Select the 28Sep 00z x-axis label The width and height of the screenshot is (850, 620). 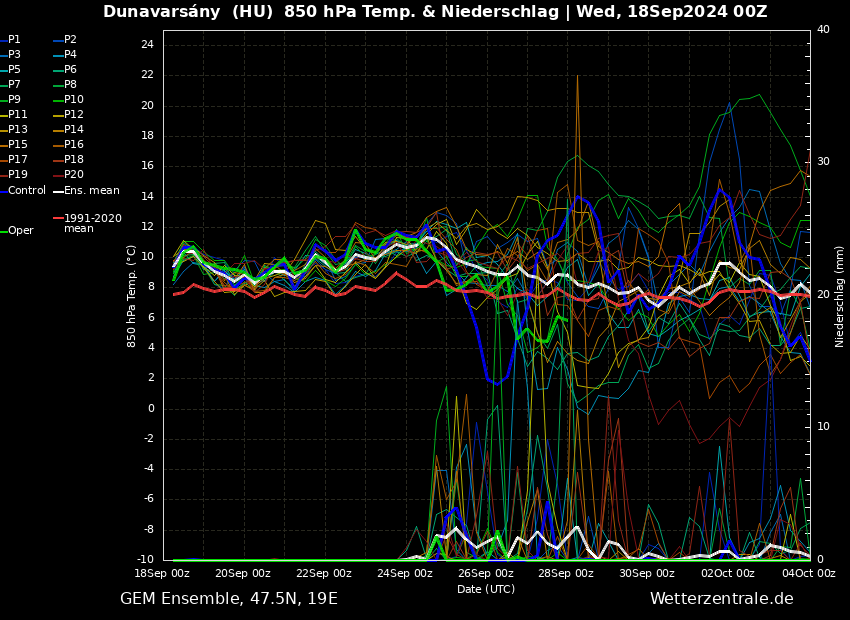[566, 574]
